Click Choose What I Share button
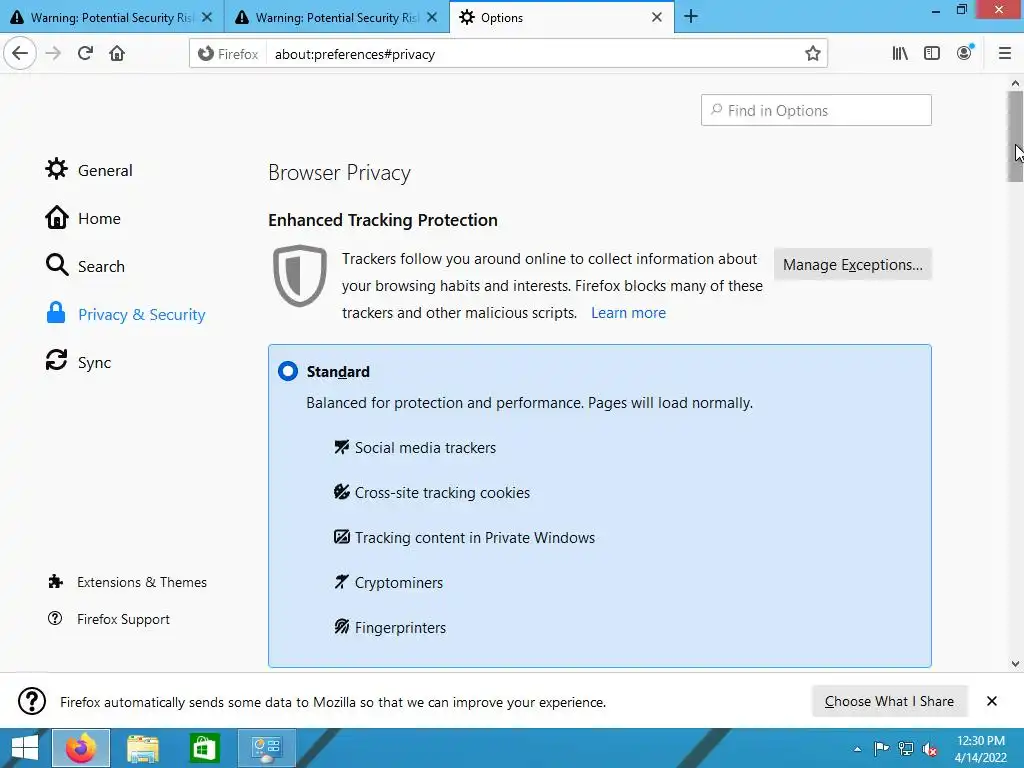This screenshot has width=1024, height=768. tap(889, 701)
